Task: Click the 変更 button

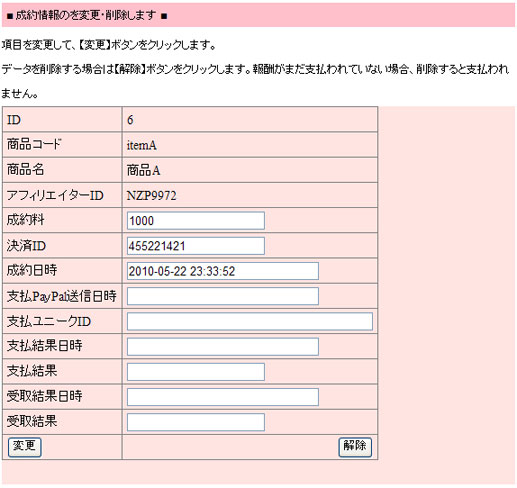Action: click(x=25, y=447)
